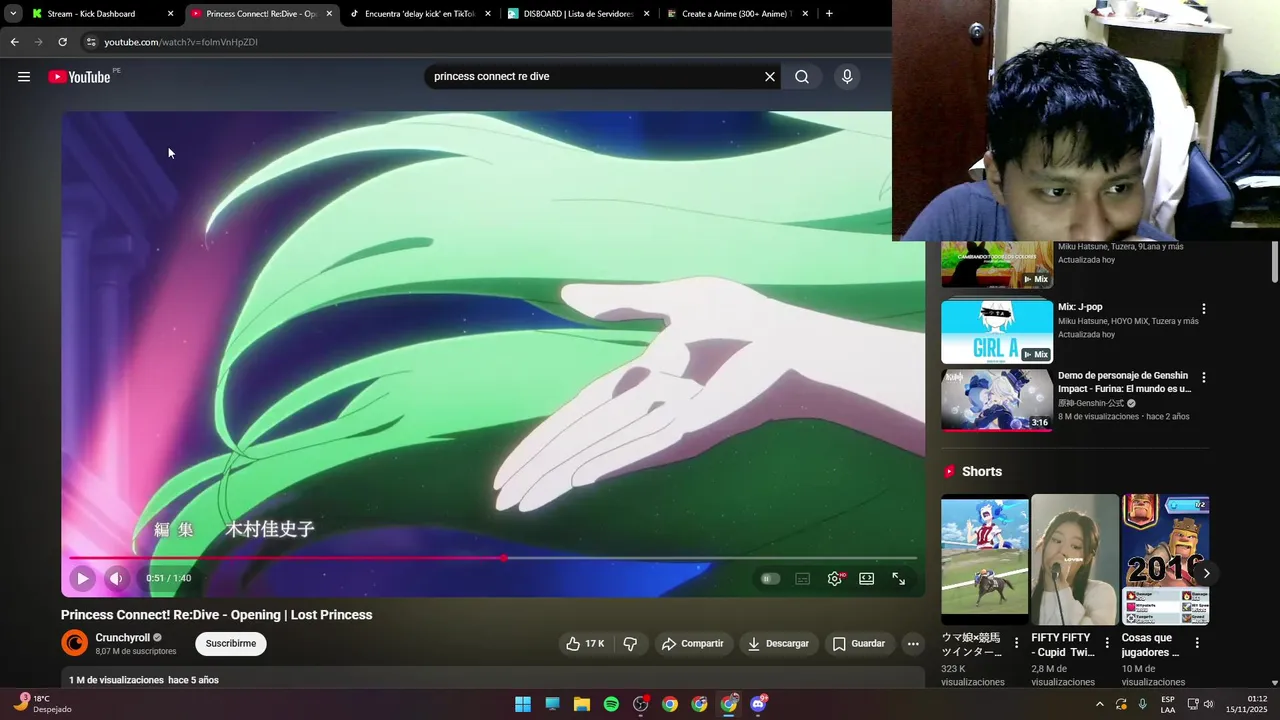The width and height of the screenshot is (1280, 720).
Task: Go back in browser history
Action: (14, 42)
